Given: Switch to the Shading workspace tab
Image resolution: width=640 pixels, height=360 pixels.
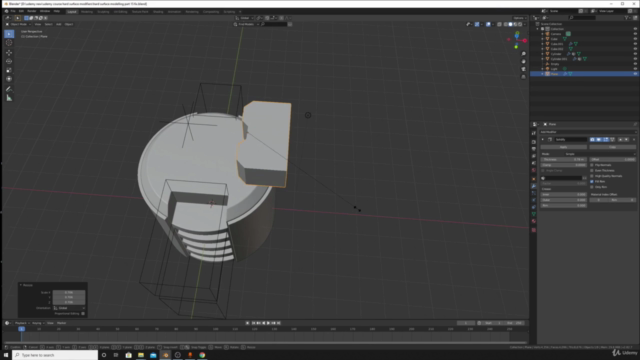Looking at the screenshot, I should (x=158, y=12).
